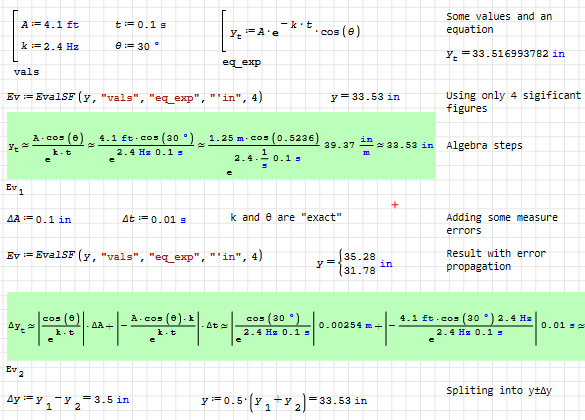This screenshot has height=420, width=585.
Task: Select the definition t := 0.1 s
Action: point(141,25)
